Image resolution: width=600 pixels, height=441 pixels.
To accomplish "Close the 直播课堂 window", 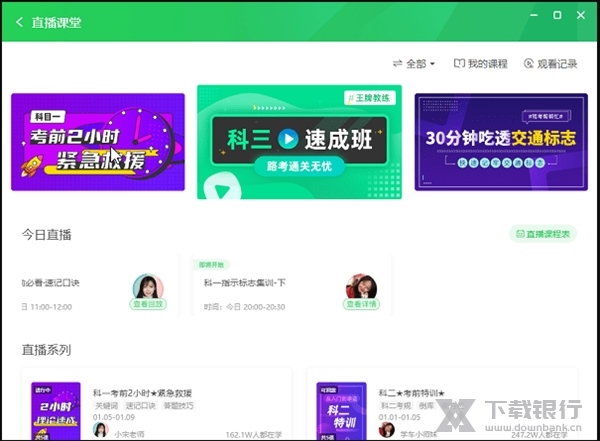I will tap(580, 15).
